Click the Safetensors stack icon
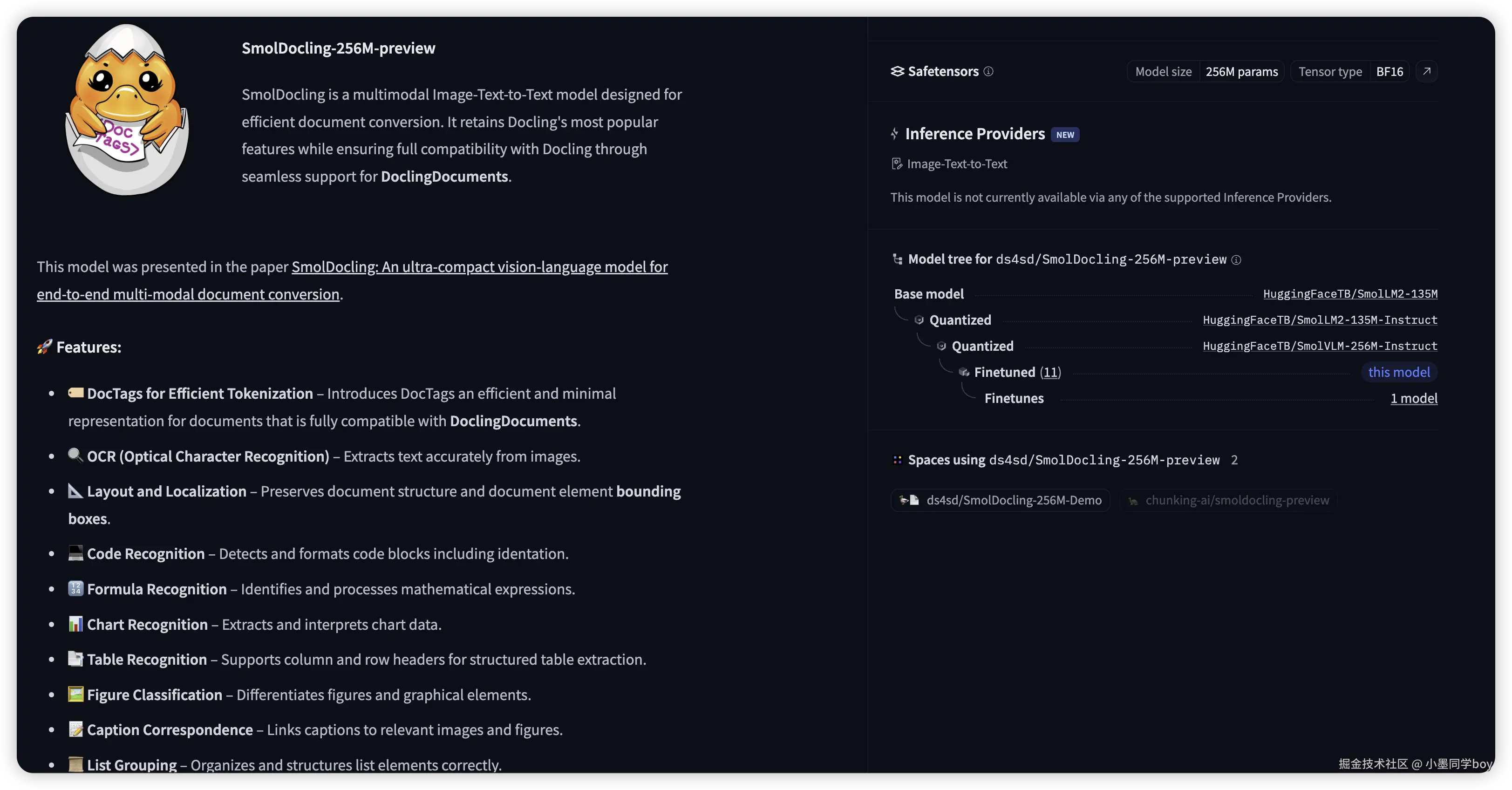 [897, 71]
